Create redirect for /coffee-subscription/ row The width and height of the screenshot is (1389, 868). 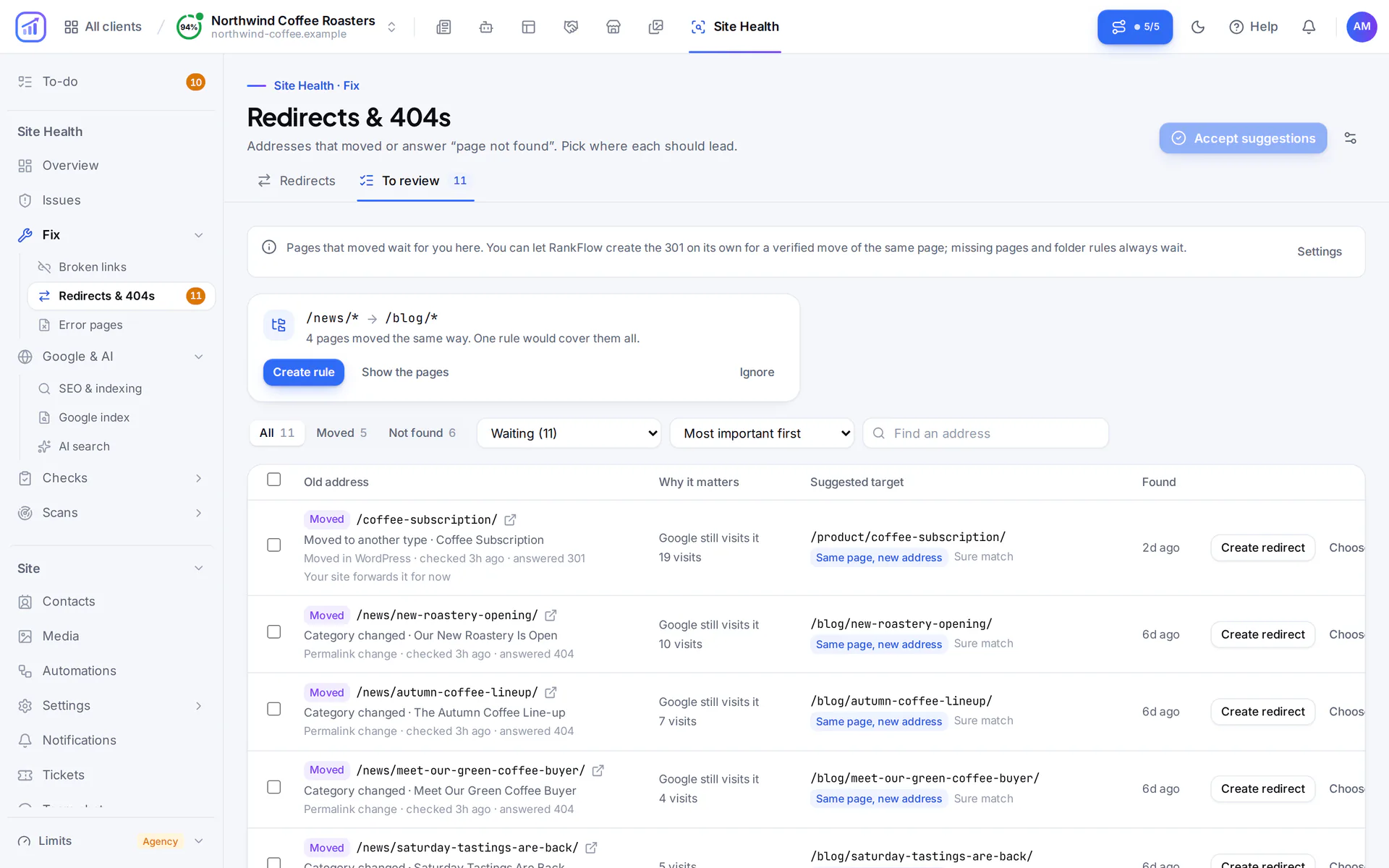(1262, 548)
